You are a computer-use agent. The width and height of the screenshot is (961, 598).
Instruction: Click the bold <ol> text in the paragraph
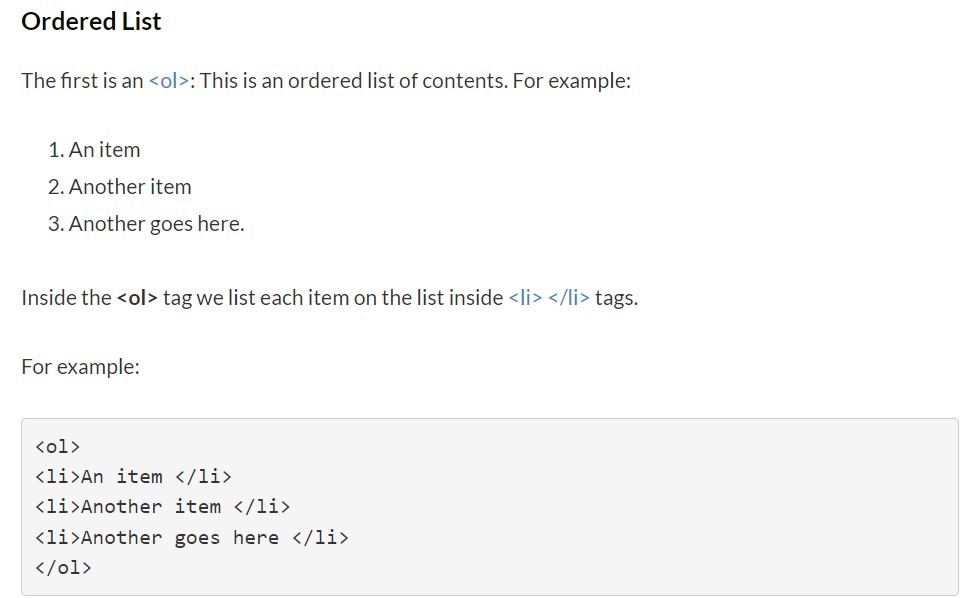point(137,297)
